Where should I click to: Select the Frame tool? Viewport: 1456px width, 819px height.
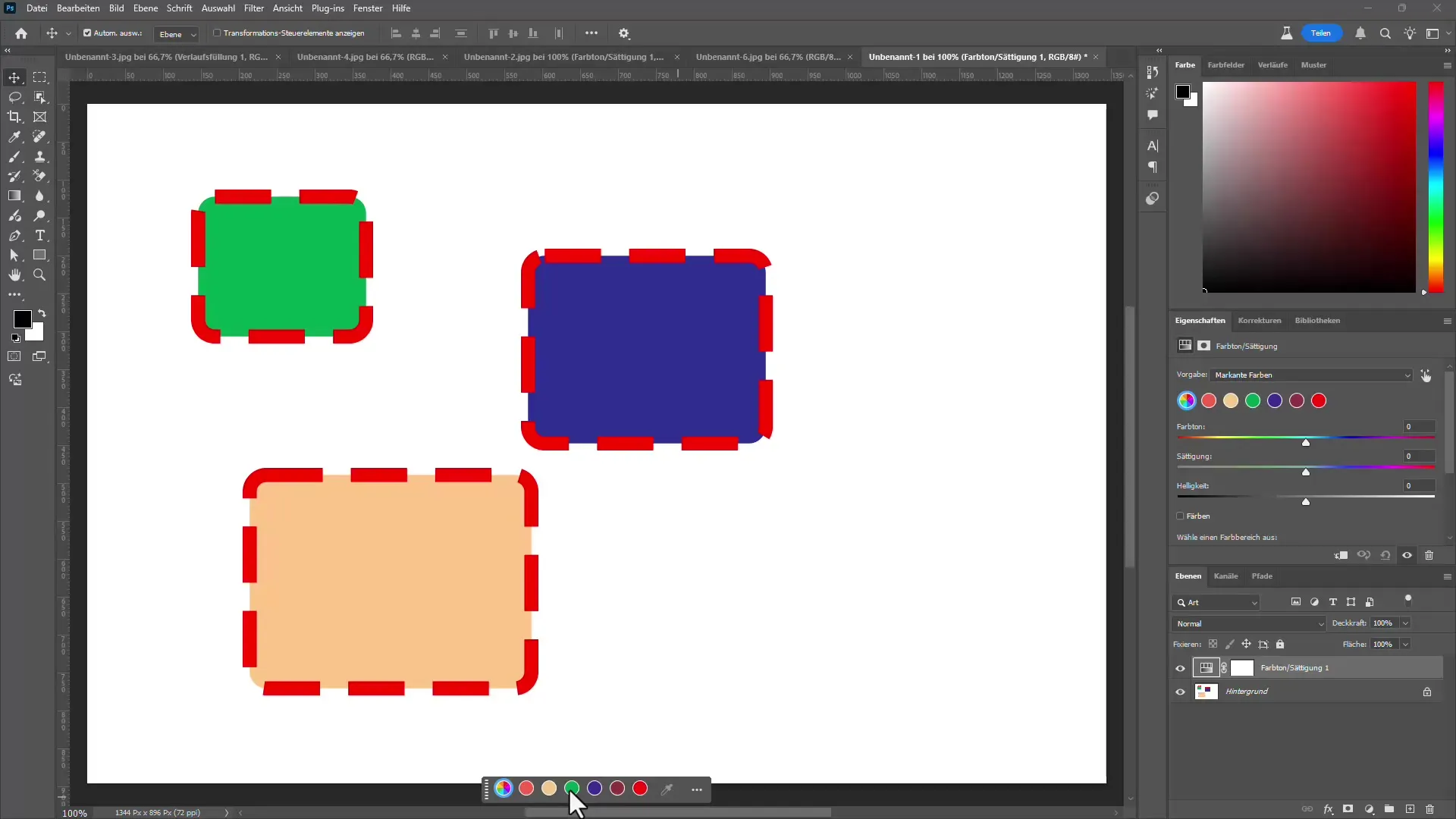click(39, 117)
